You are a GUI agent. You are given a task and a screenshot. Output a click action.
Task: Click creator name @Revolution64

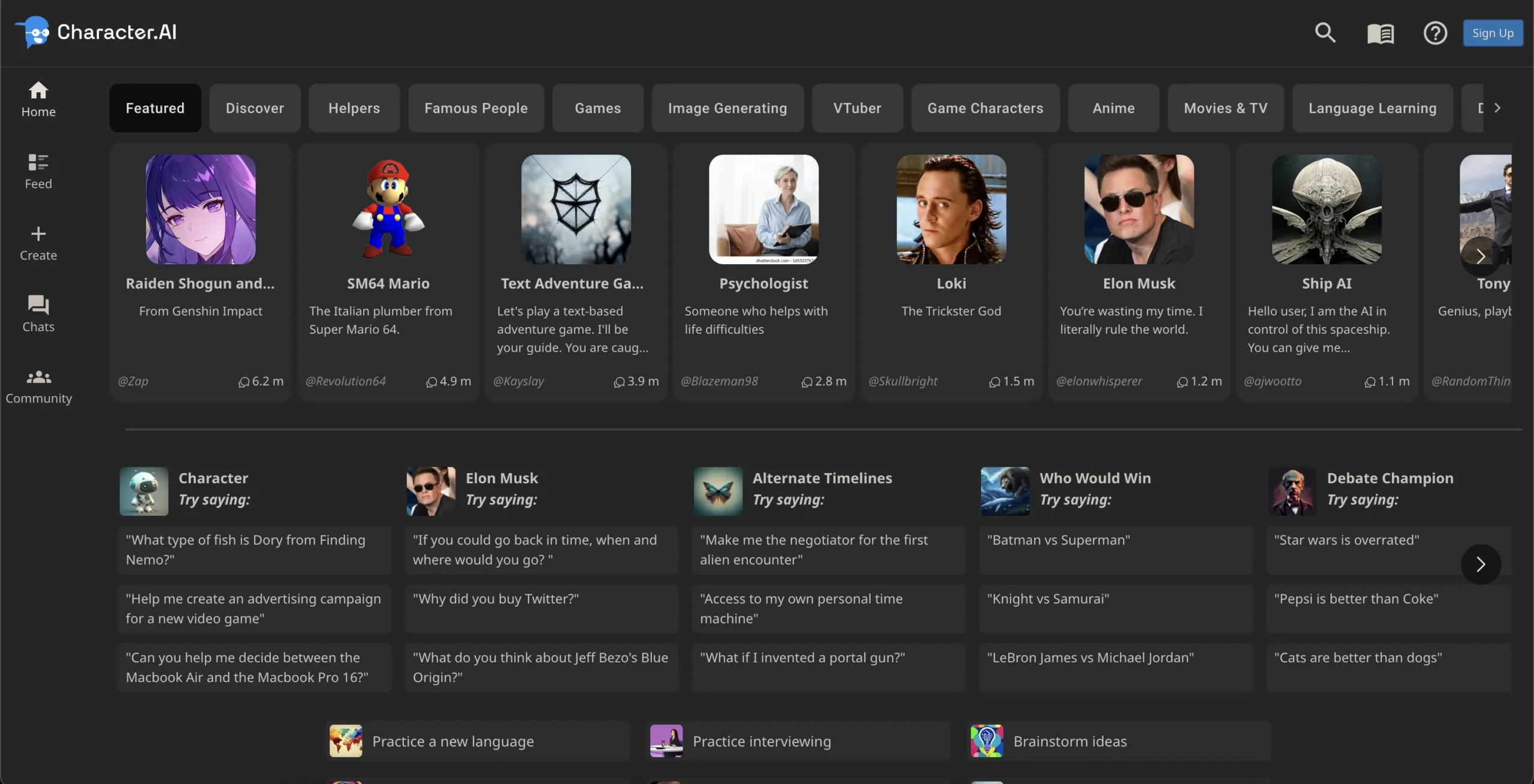[x=346, y=381]
